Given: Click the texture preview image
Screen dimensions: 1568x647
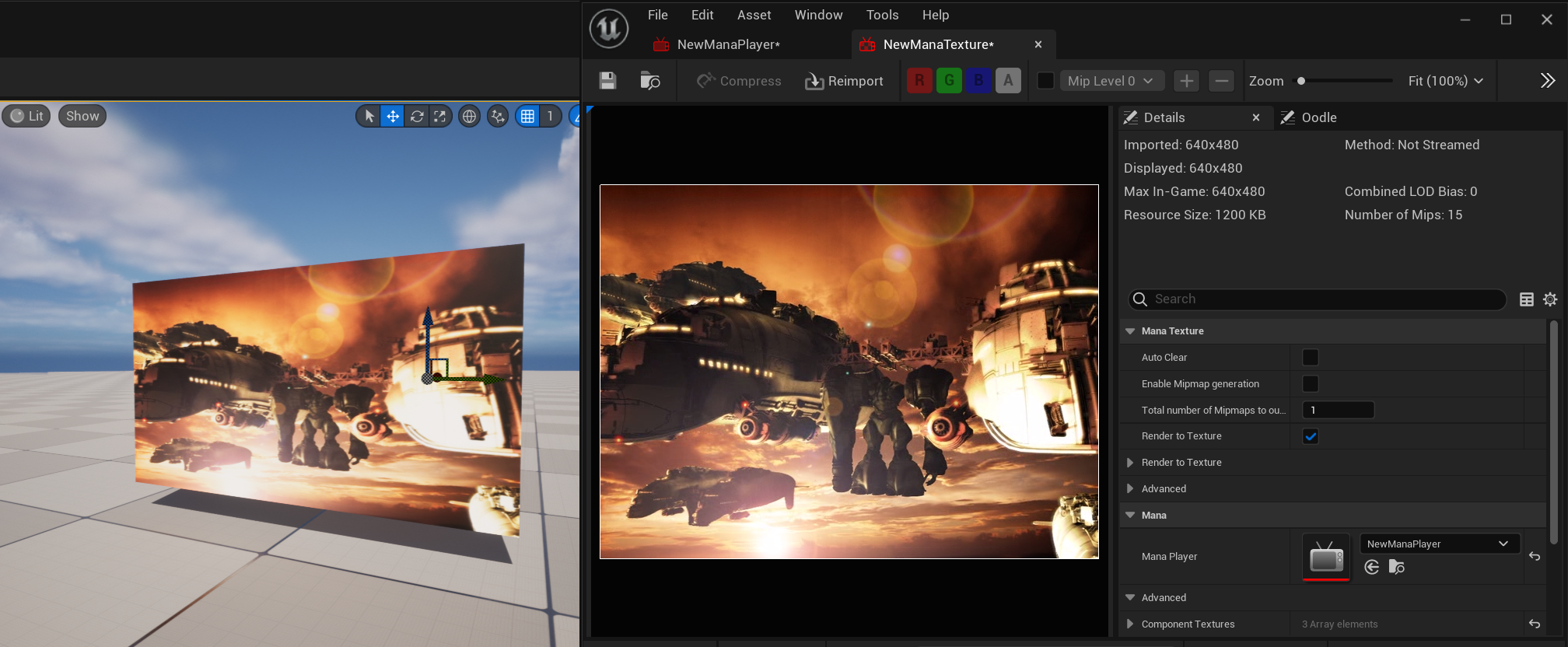Looking at the screenshot, I should (x=849, y=372).
